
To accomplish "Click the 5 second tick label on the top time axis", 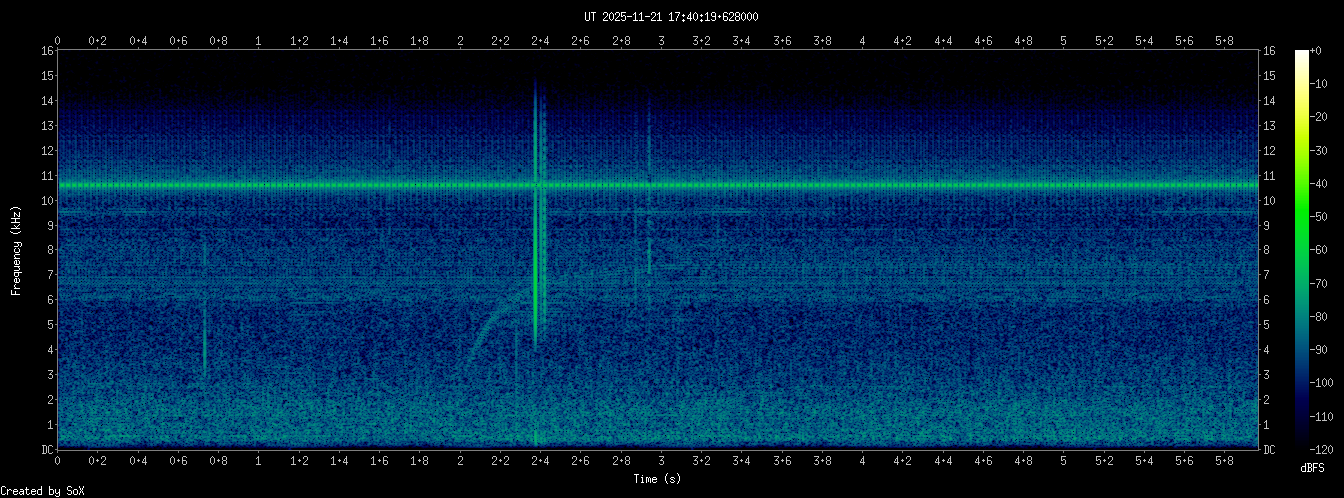I will pyautogui.click(x=1063, y=41).
